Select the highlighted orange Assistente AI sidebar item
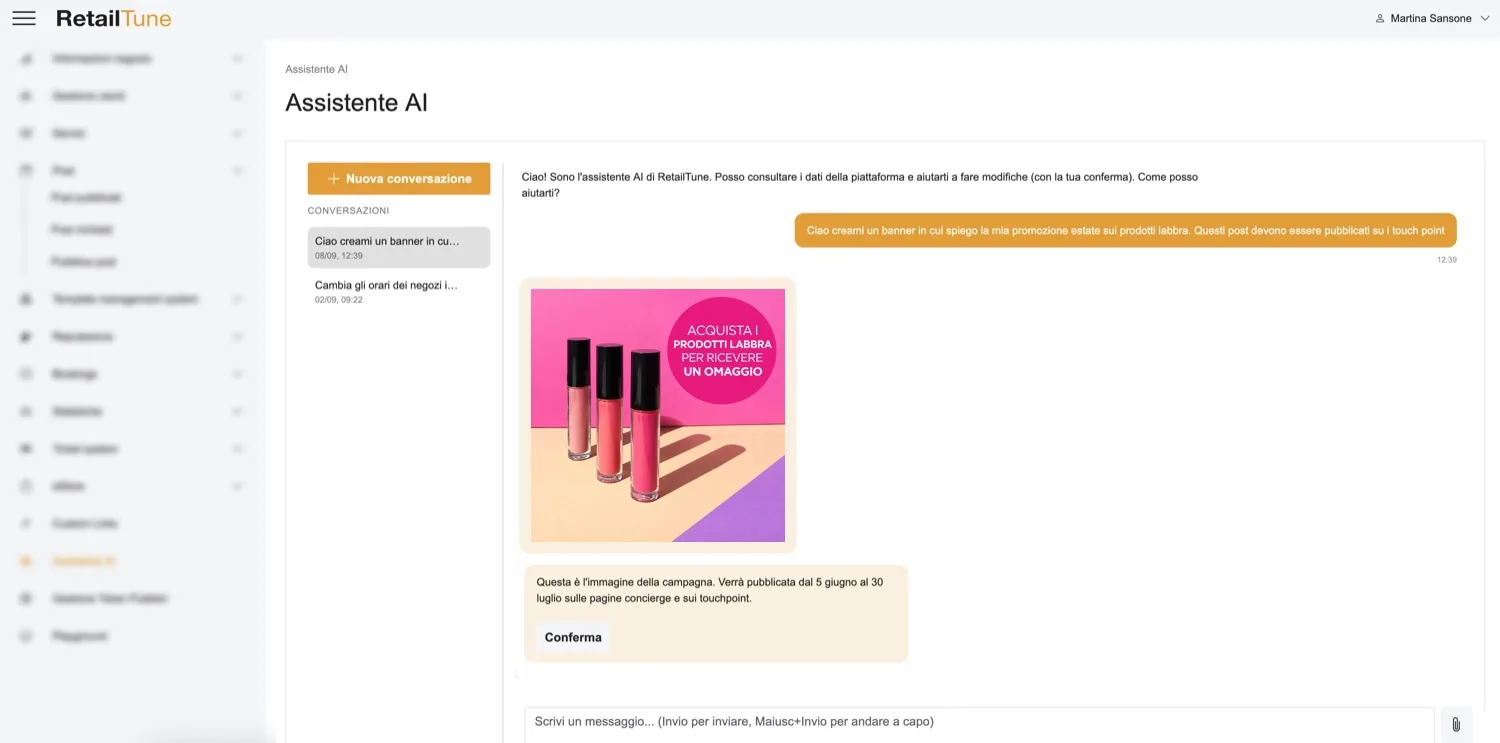This screenshot has height=743, width=1500. 84,561
